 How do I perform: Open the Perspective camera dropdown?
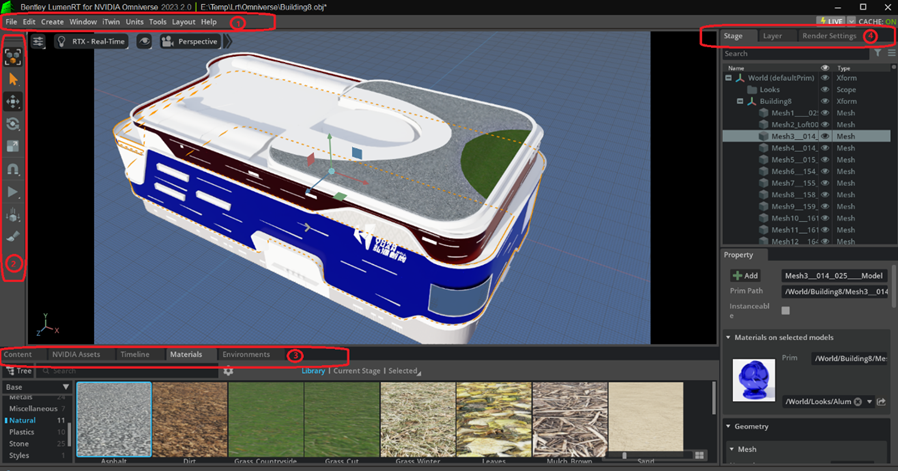[190, 41]
